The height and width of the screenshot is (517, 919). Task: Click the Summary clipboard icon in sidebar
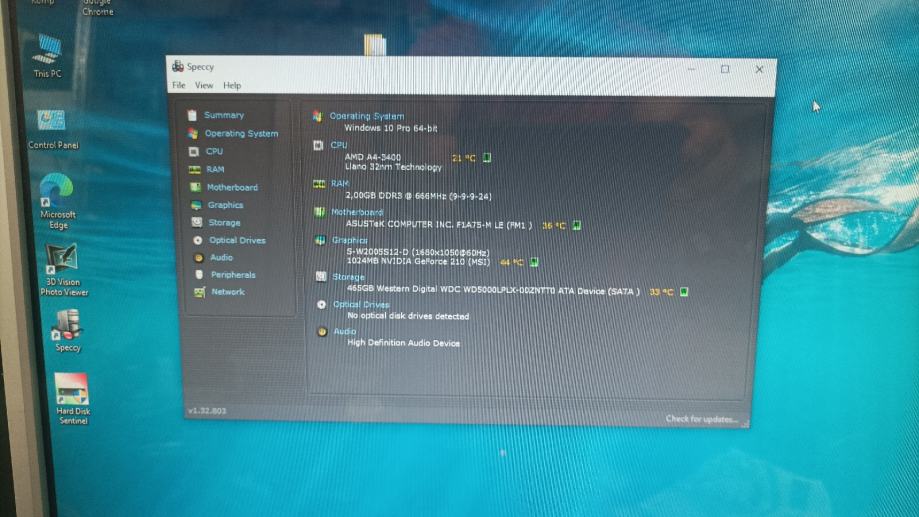coord(192,115)
